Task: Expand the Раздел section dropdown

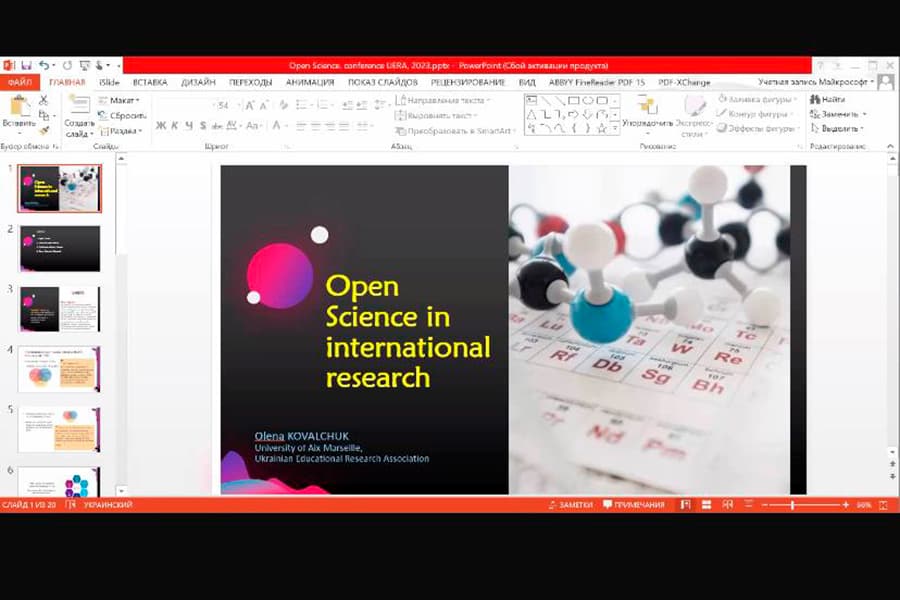Action: [120, 130]
